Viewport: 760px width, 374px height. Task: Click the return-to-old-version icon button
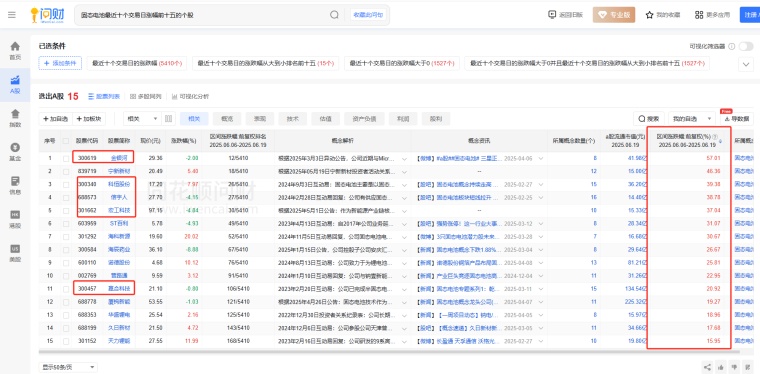552,15
